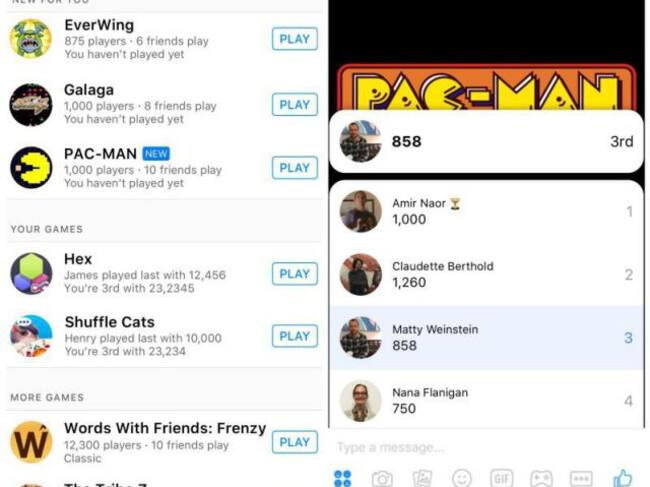The image size is (650, 487).
Task: Tap the game controller icon
Action: click(x=541, y=478)
